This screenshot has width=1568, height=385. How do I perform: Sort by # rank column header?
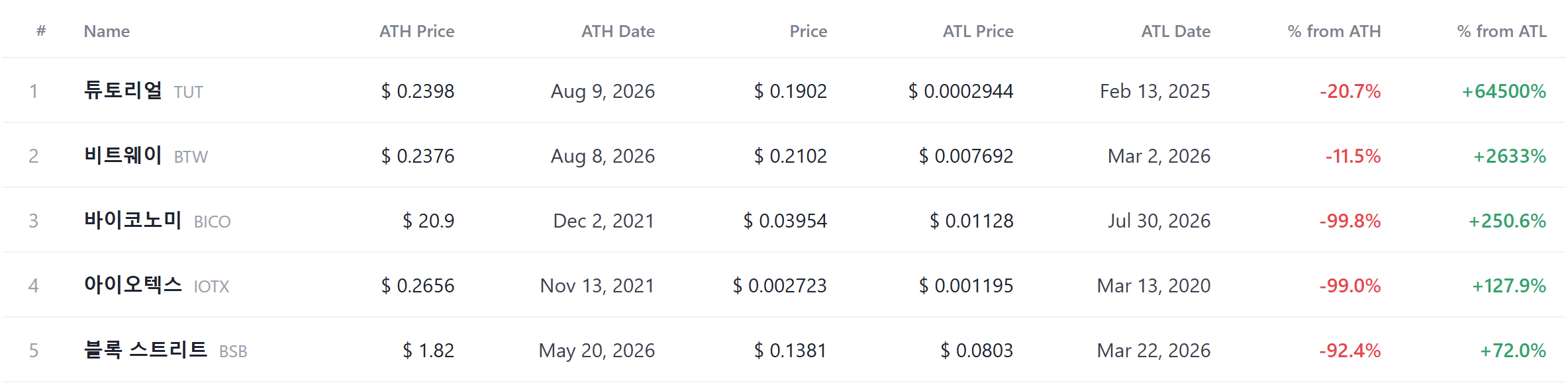pos(41,30)
